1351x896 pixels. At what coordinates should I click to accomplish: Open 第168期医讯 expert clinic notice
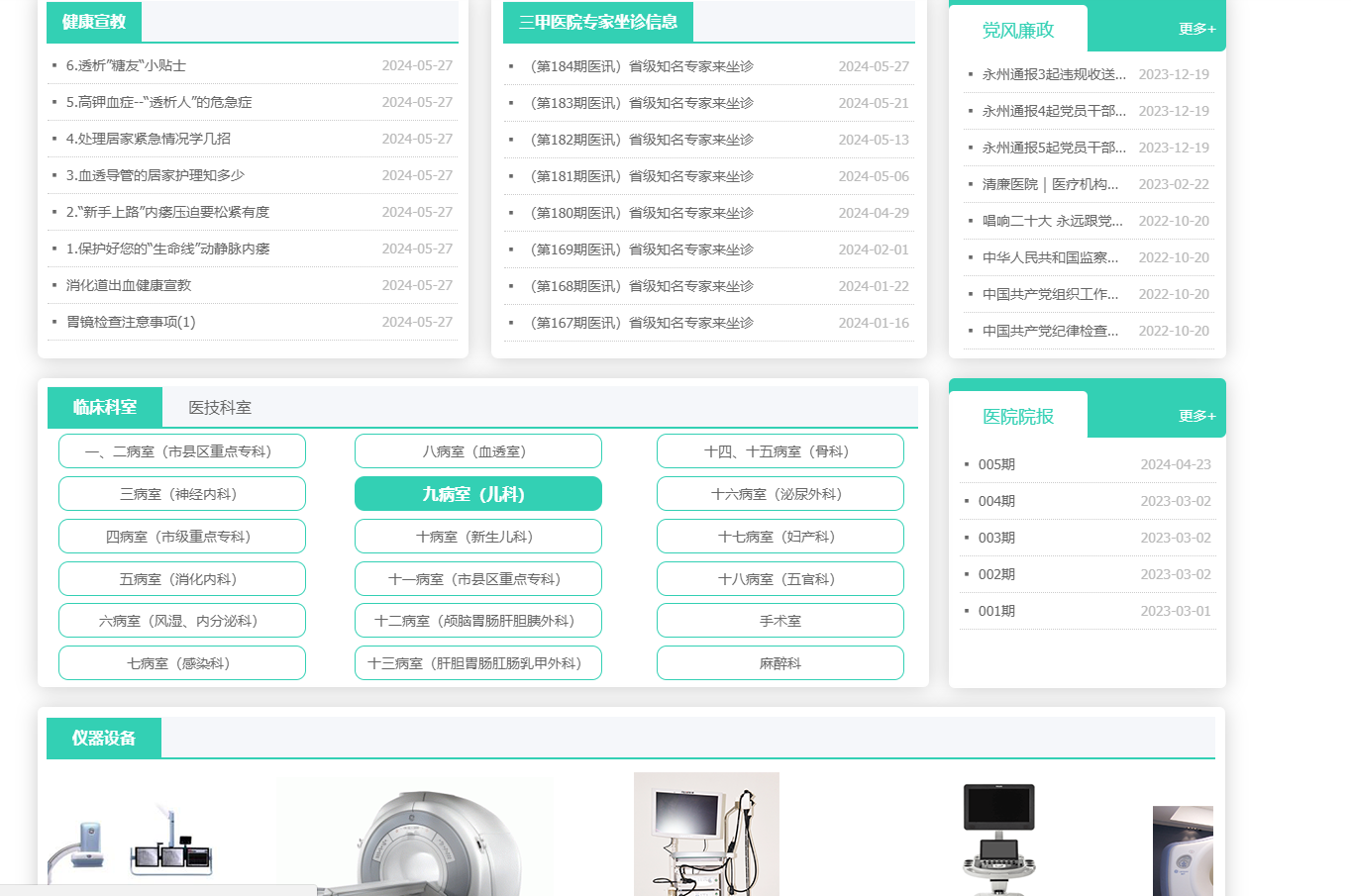pyautogui.click(x=640, y=287)
